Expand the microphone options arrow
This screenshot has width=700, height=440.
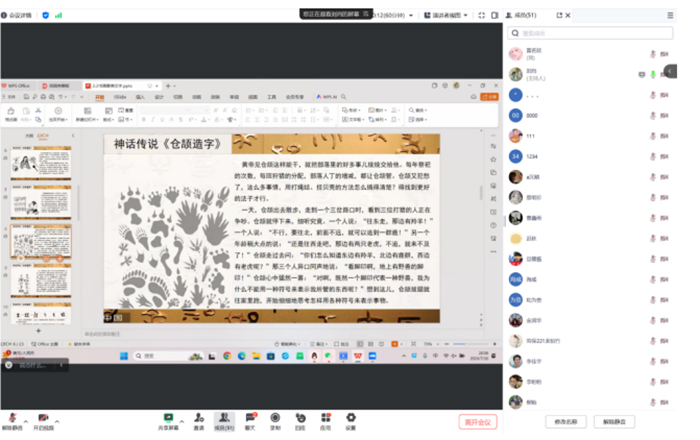[26, 421]
